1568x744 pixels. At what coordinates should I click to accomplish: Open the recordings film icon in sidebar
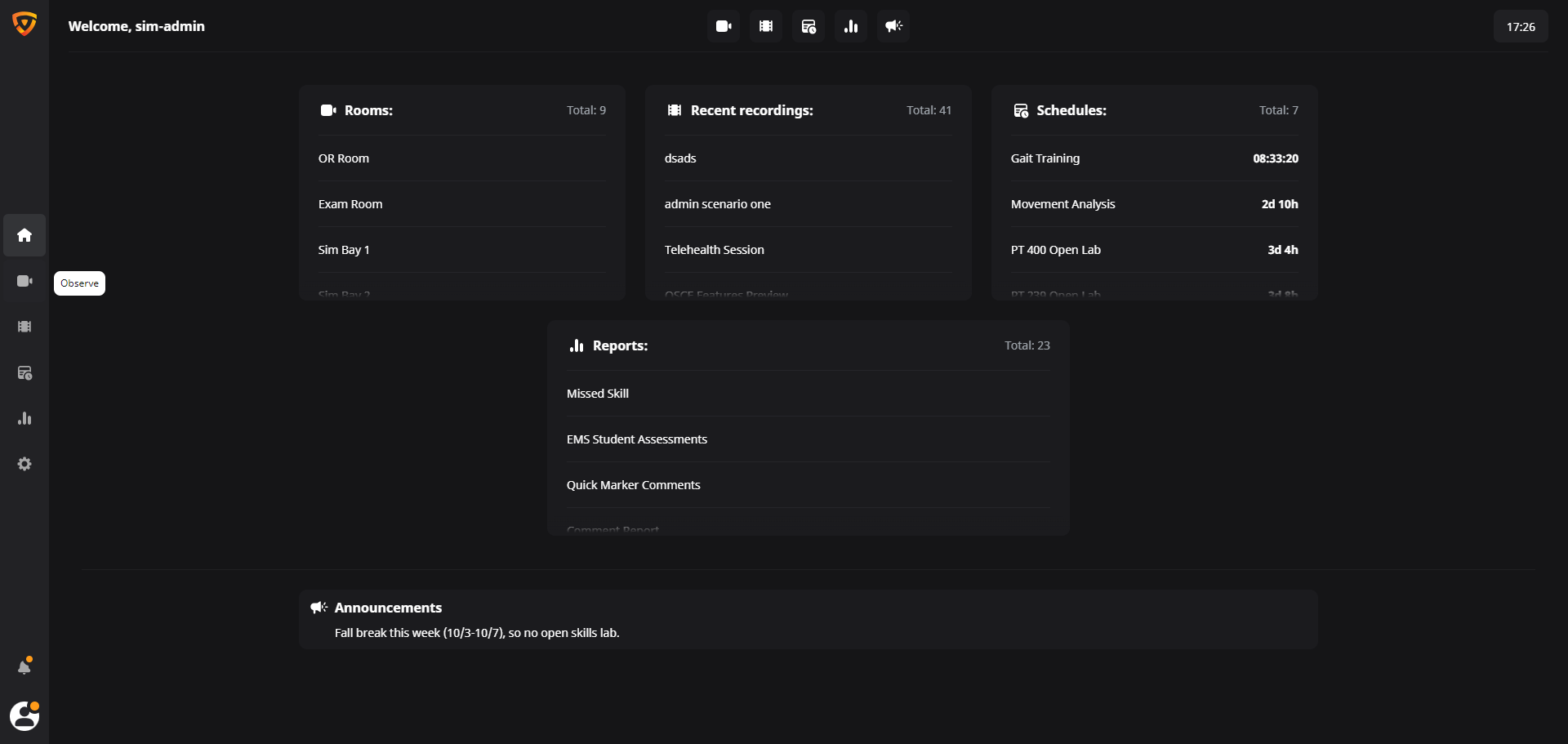pyautogui.click(x=24, y=327)
